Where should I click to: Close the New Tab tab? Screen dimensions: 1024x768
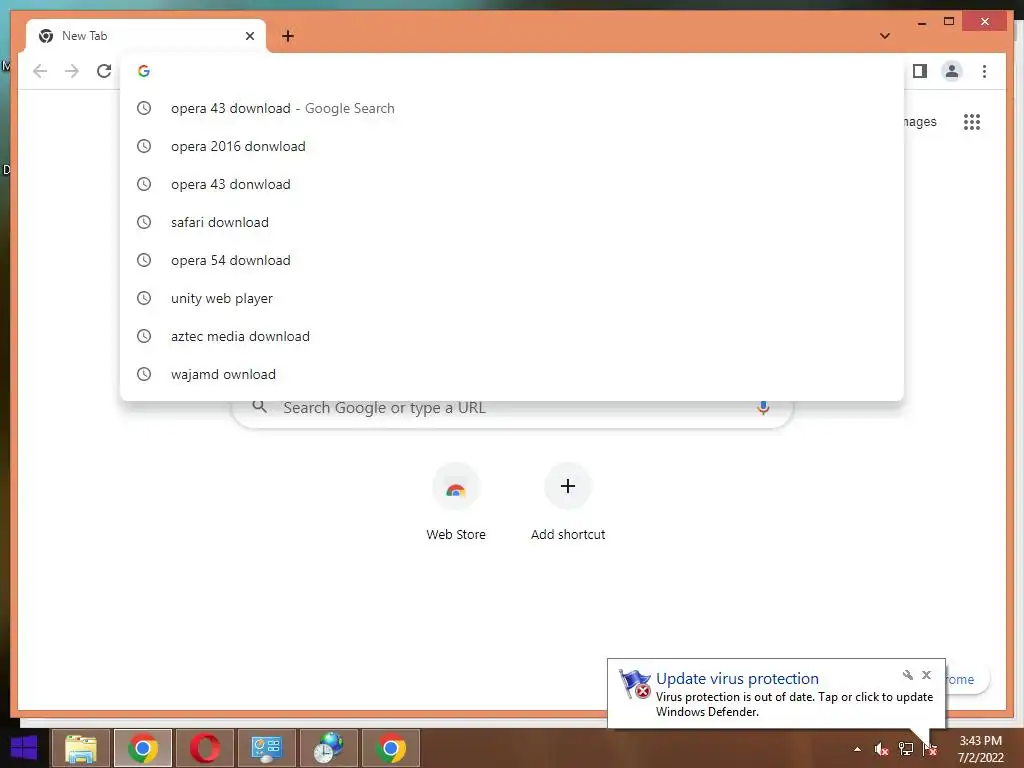click(x=249, y=36)
